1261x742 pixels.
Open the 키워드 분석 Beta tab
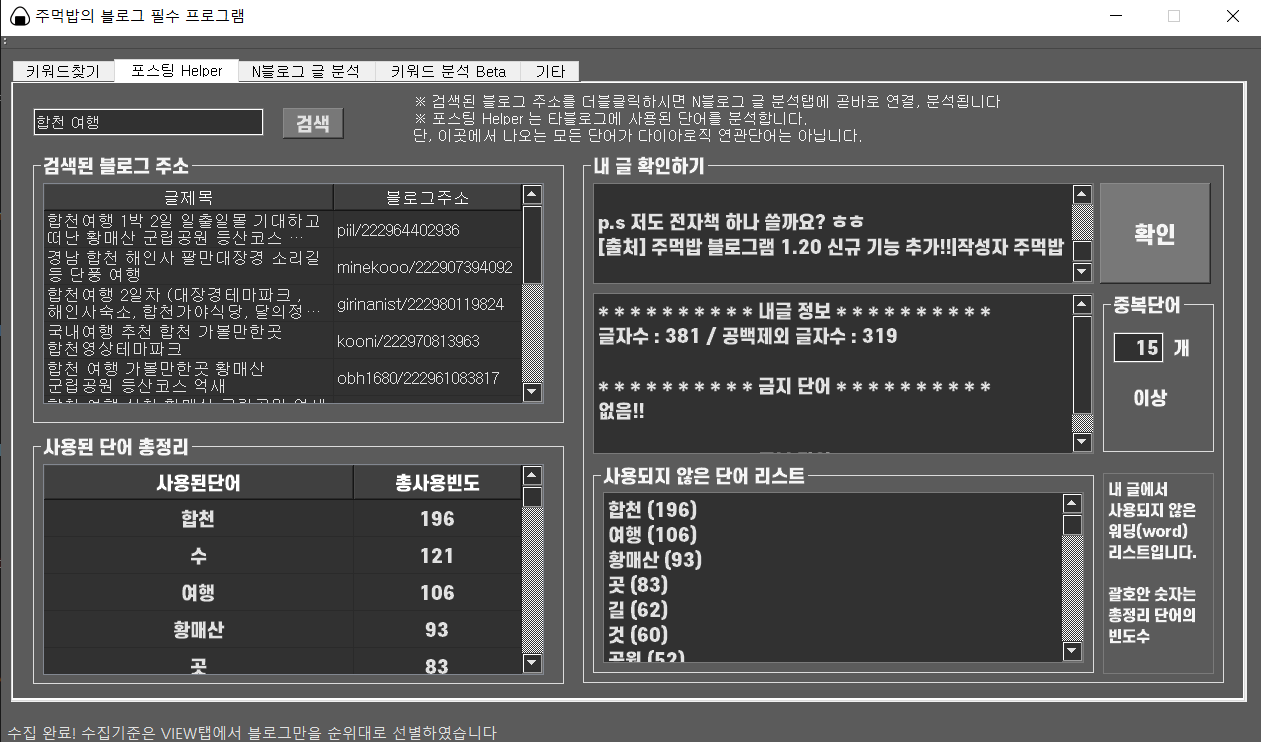point(448,71)
